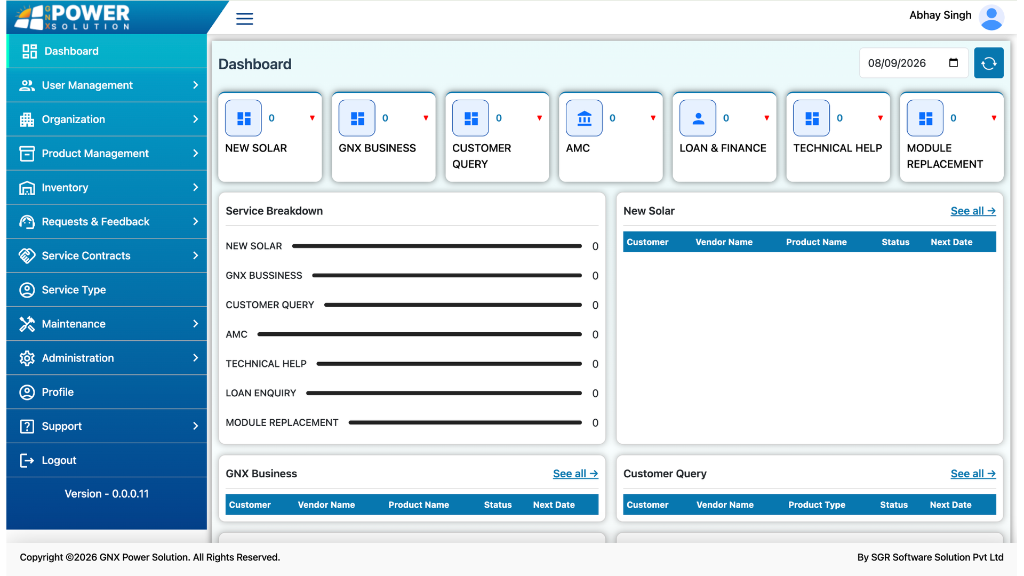Screen dimensions: 1024x576
Task: Click the MODULE REPLACEMENT progress bar
Action: click(465, 423)
